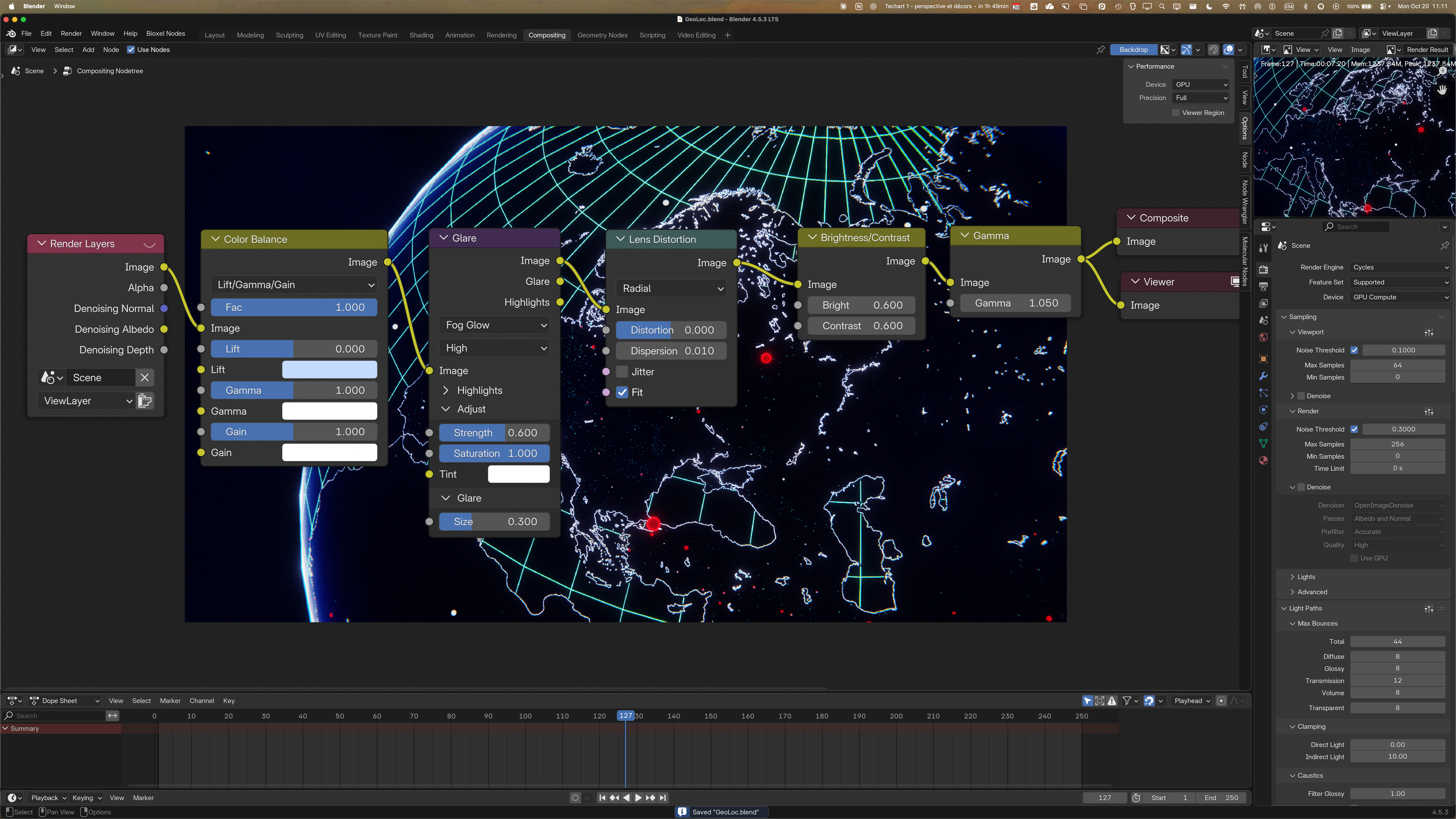Click the Lift color swatch in Color Balance
Viewport: 1456px width, 819px height.
(330, 370)
